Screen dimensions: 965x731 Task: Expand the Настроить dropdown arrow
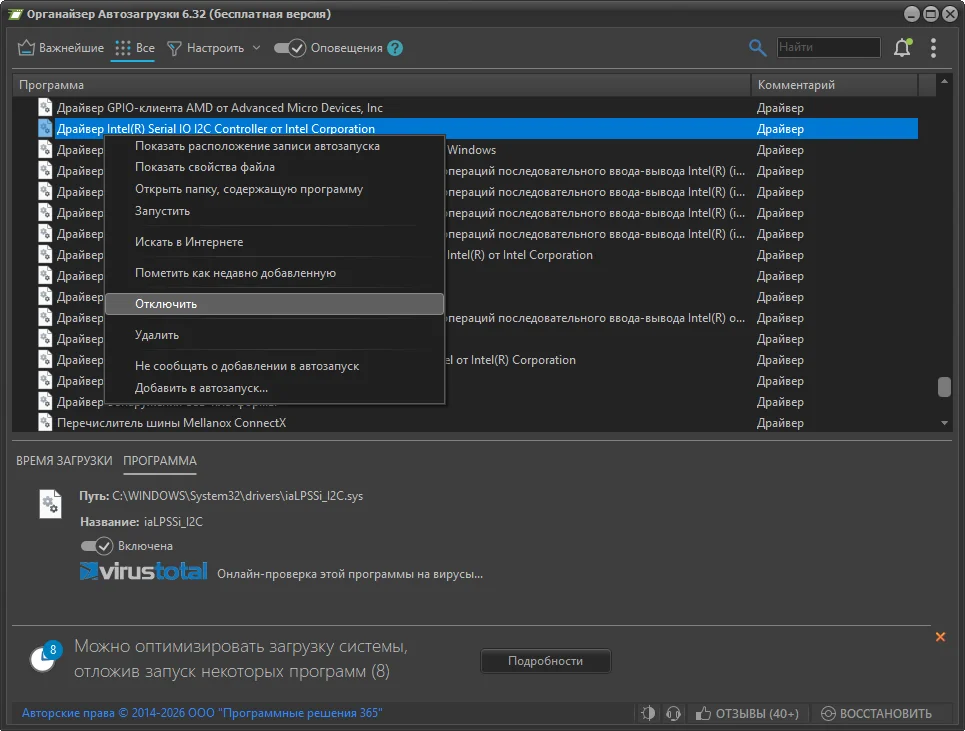pyautogui.click(x=256, y=48)
